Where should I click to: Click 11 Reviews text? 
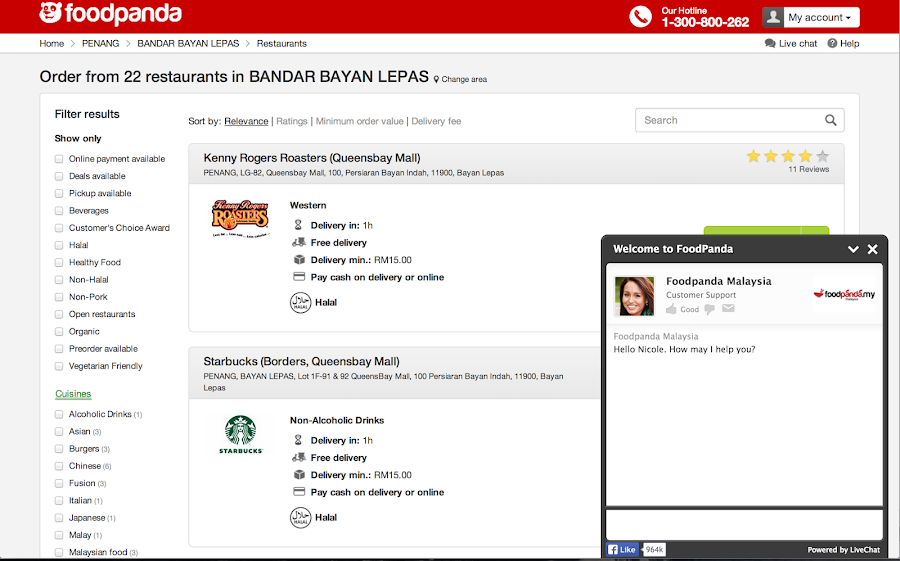click(808, 169)
